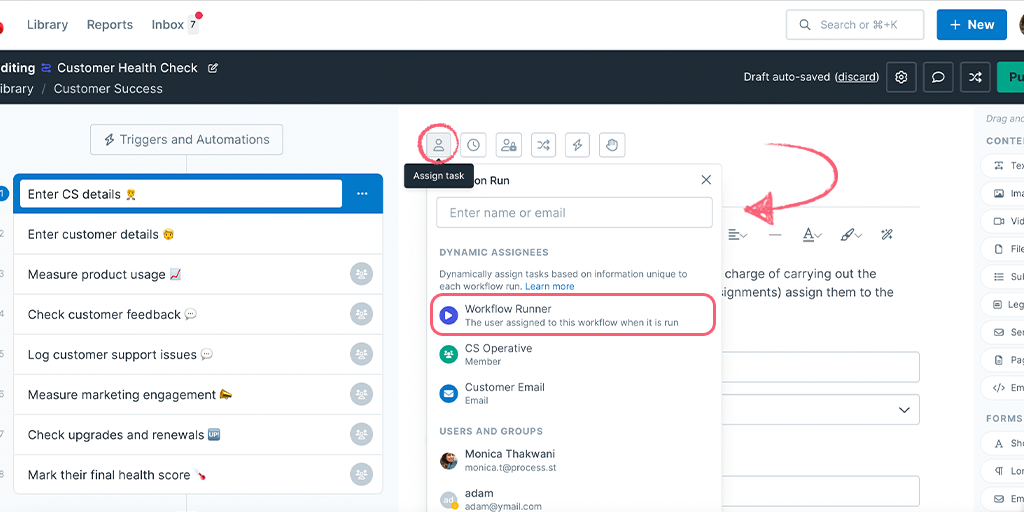Edit the workflow name pencil icon

[x=212, y=68]
